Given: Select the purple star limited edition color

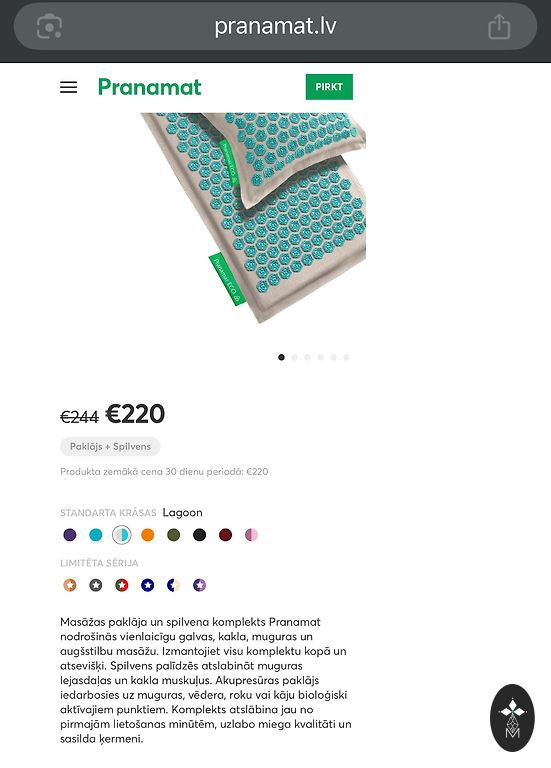Looking at the screenshot, I should [x=199, y=585].
